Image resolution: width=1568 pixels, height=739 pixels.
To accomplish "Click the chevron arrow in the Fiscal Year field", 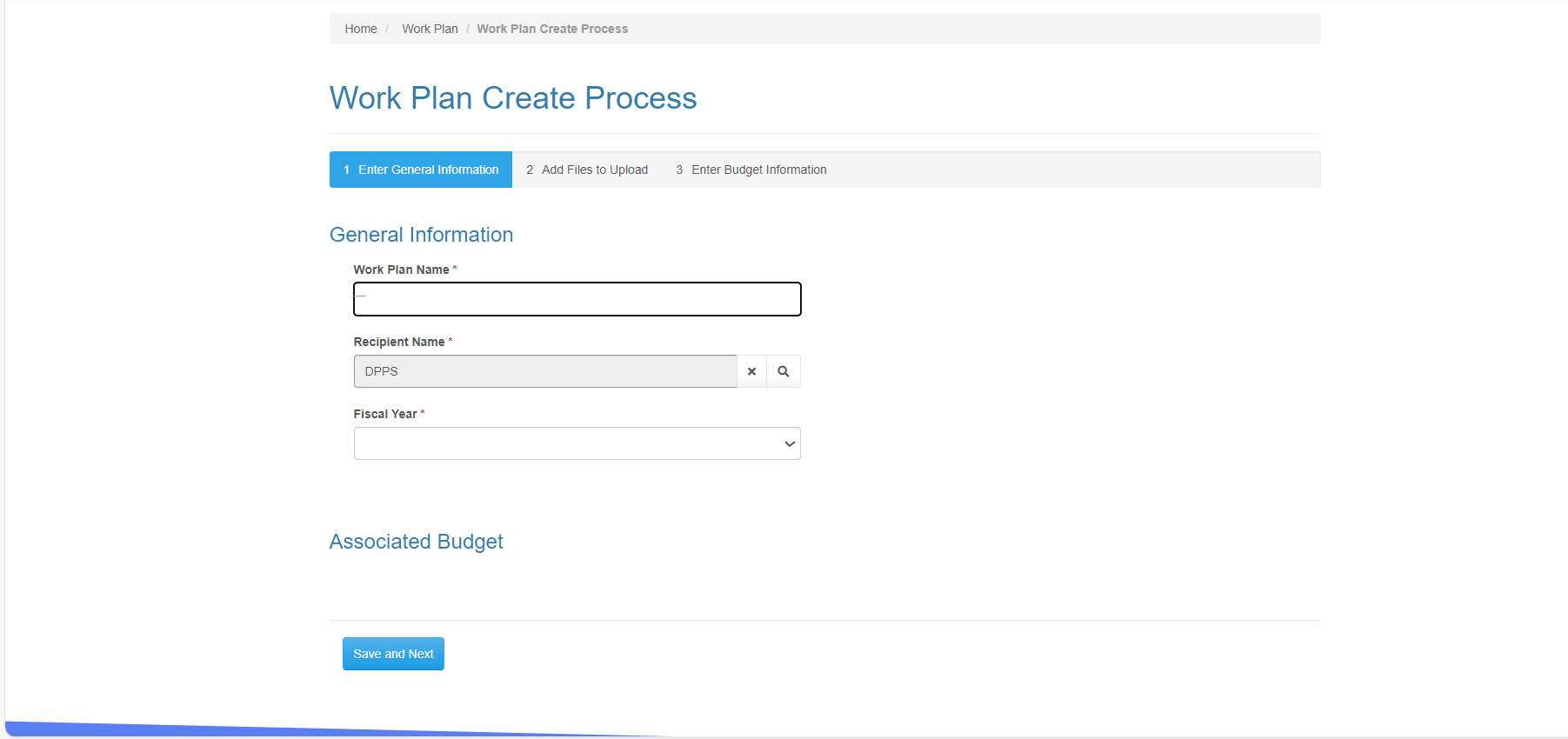I will pos(790,443).
